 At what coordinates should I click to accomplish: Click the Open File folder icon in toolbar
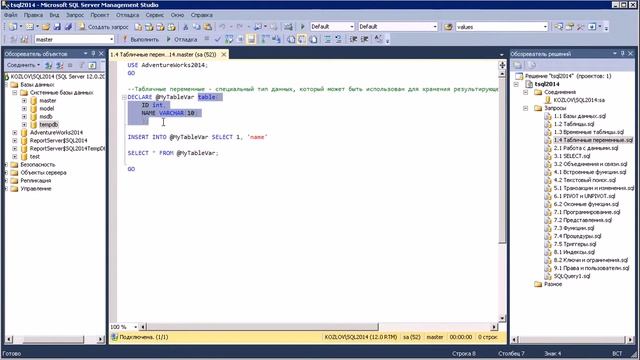[x=46, y=27]
